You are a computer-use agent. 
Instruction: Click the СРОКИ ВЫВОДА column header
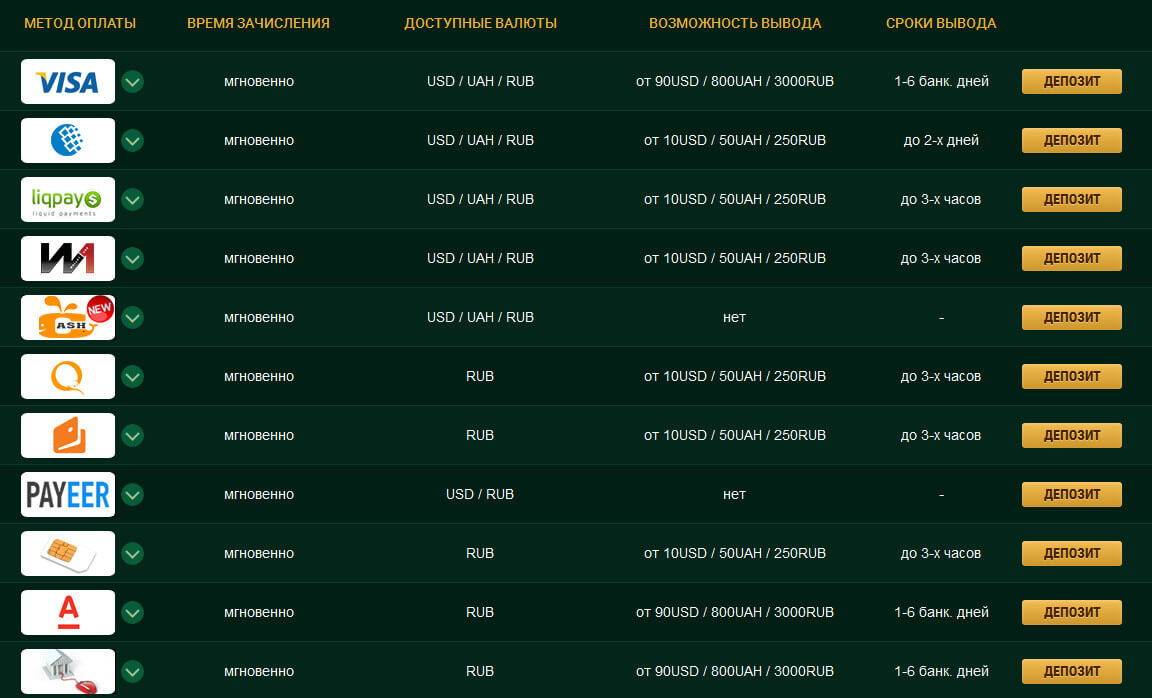pyautogui.click(x=941, y=24)
